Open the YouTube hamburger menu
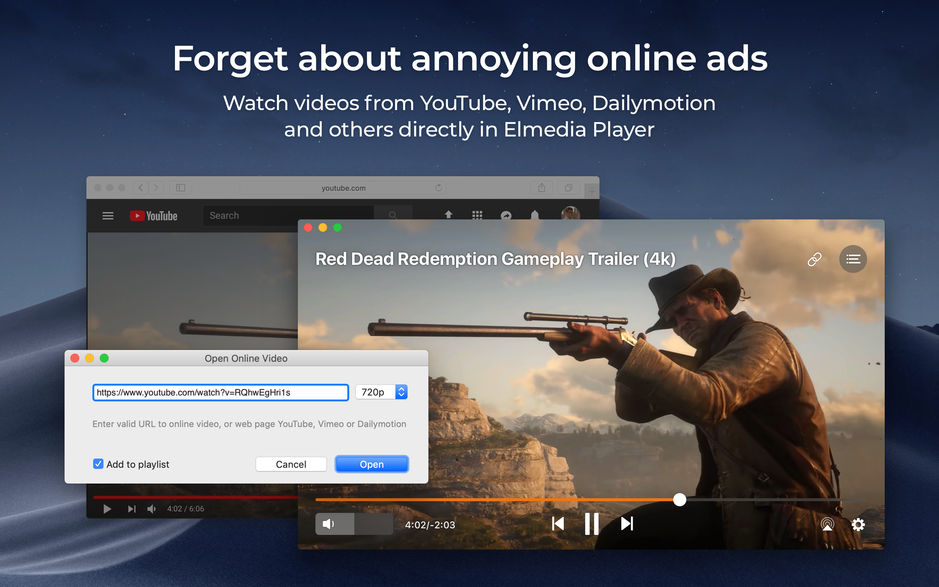The image size is (939, 587). click(108, 215)
